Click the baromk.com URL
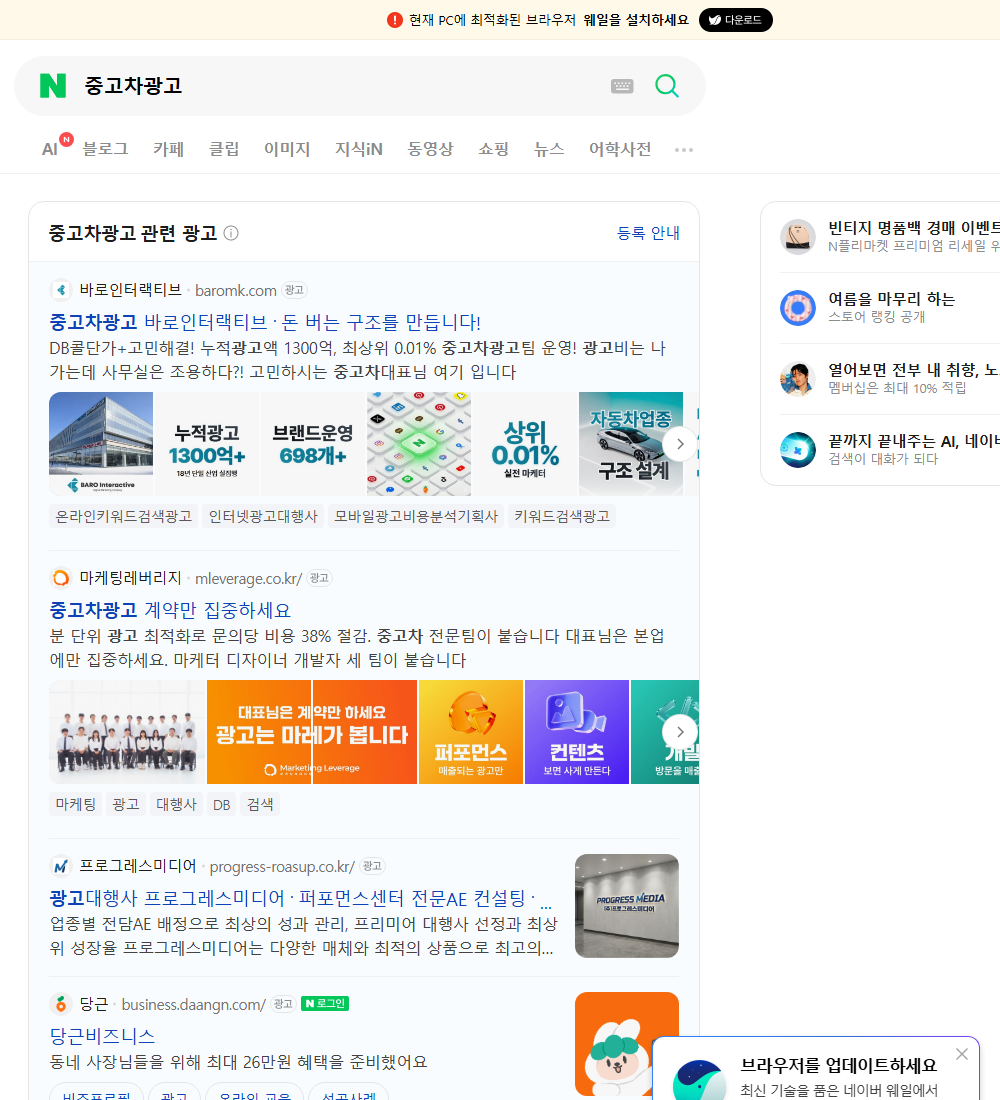1000x1100 pixels. click(x=236, y=290)
